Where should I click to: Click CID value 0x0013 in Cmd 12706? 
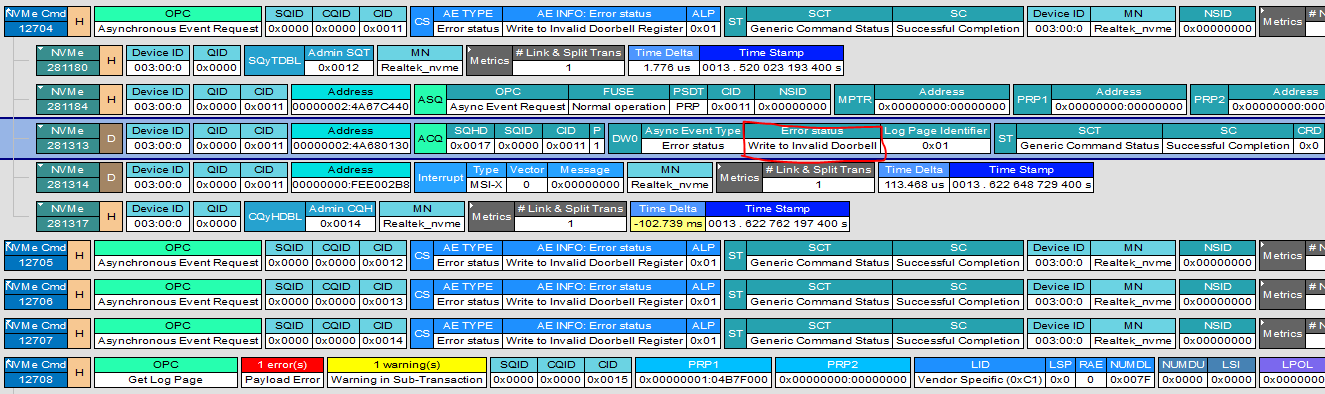pyautogui.click(x=384, y=303)
